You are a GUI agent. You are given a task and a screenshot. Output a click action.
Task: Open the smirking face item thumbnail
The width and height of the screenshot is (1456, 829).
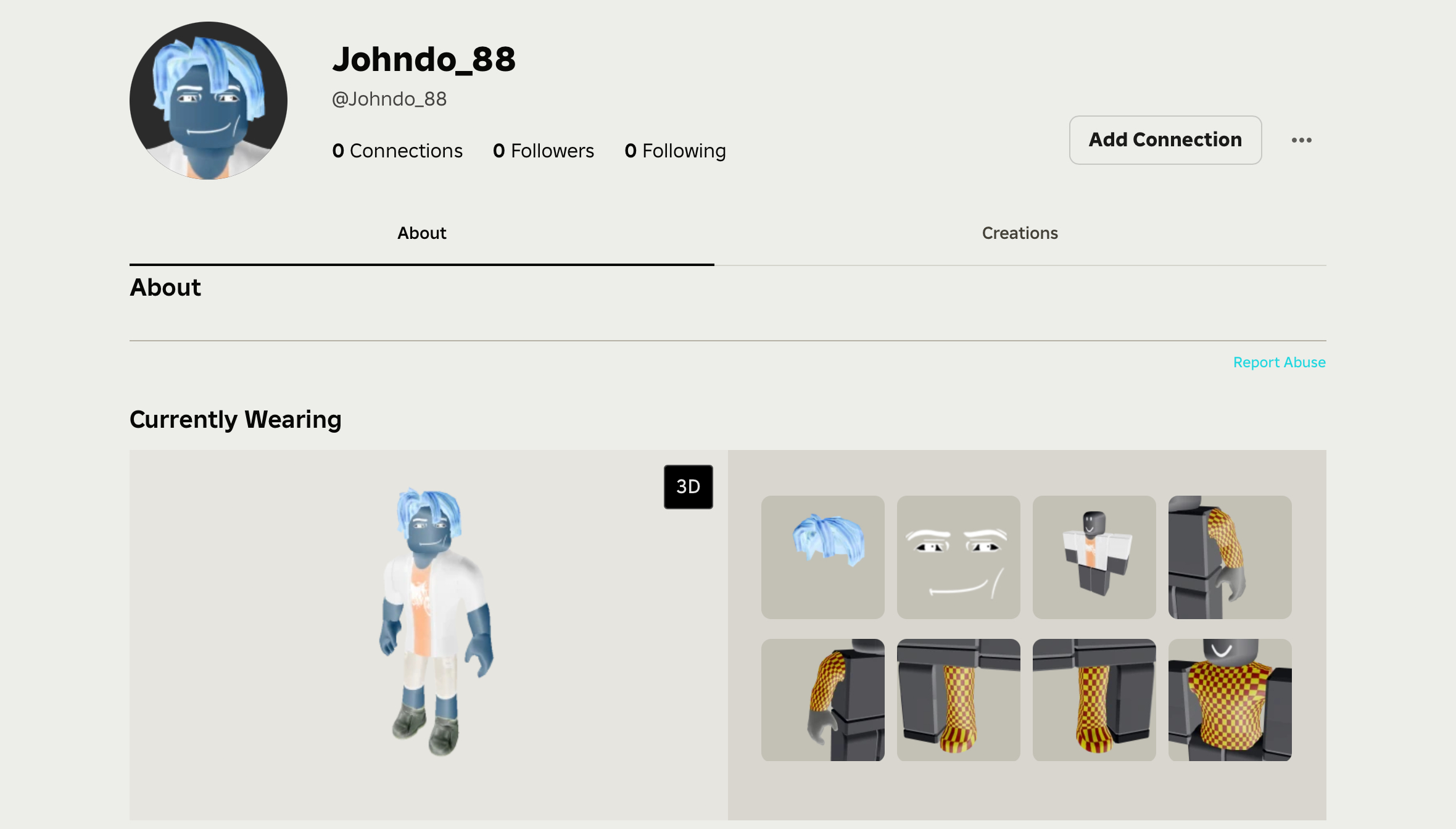[x=958, y=557]
